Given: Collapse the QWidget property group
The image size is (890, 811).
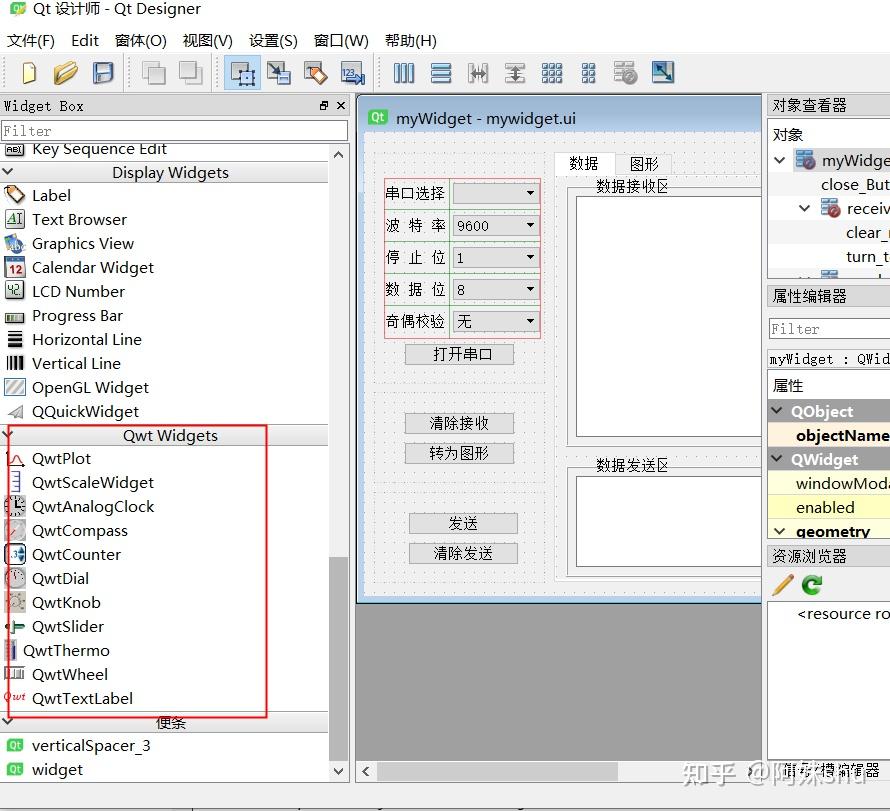Looking at the screenshot, I should (x=778, y=459).
